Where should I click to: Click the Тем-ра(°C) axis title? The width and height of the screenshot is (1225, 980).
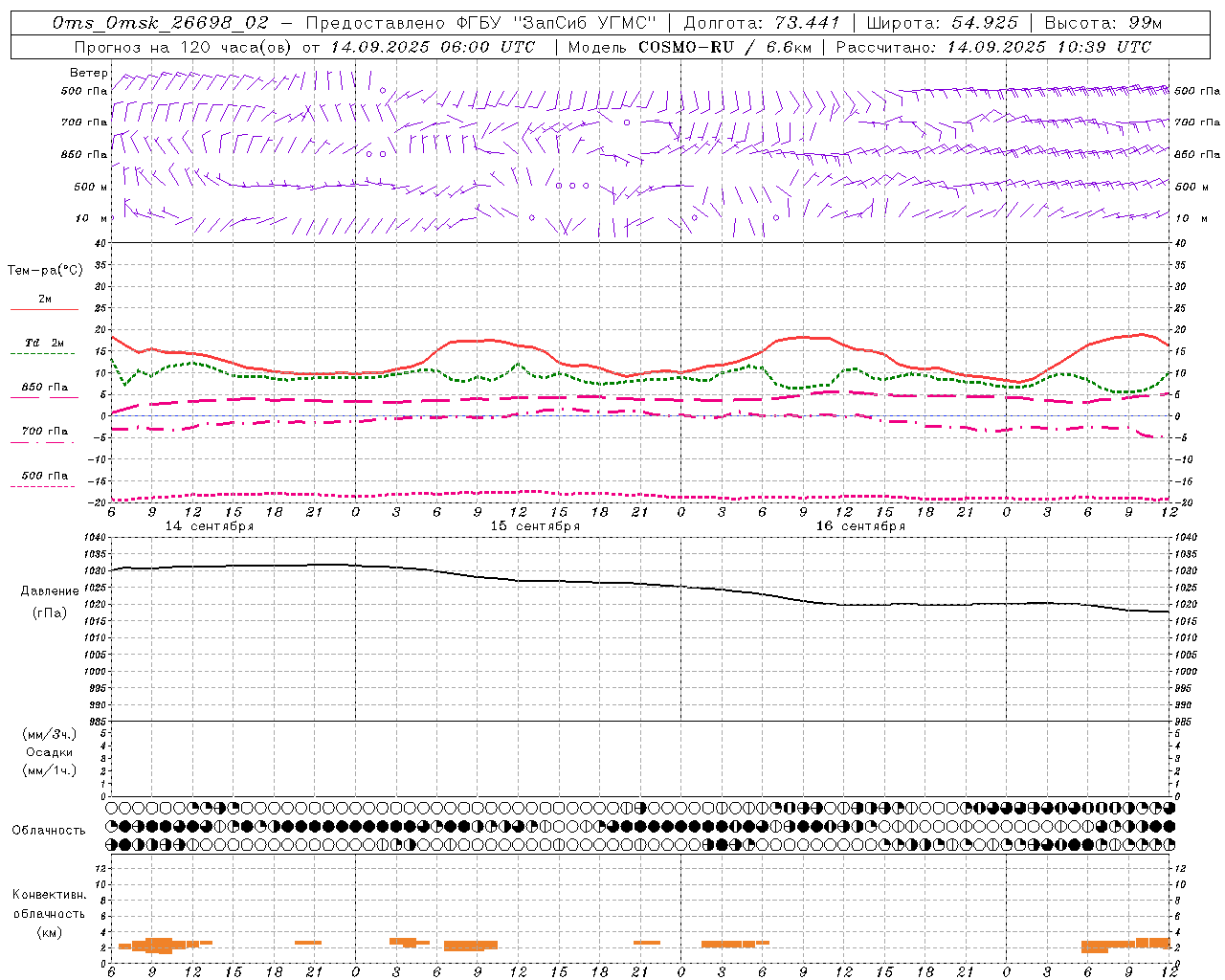[x=45, y=271]
